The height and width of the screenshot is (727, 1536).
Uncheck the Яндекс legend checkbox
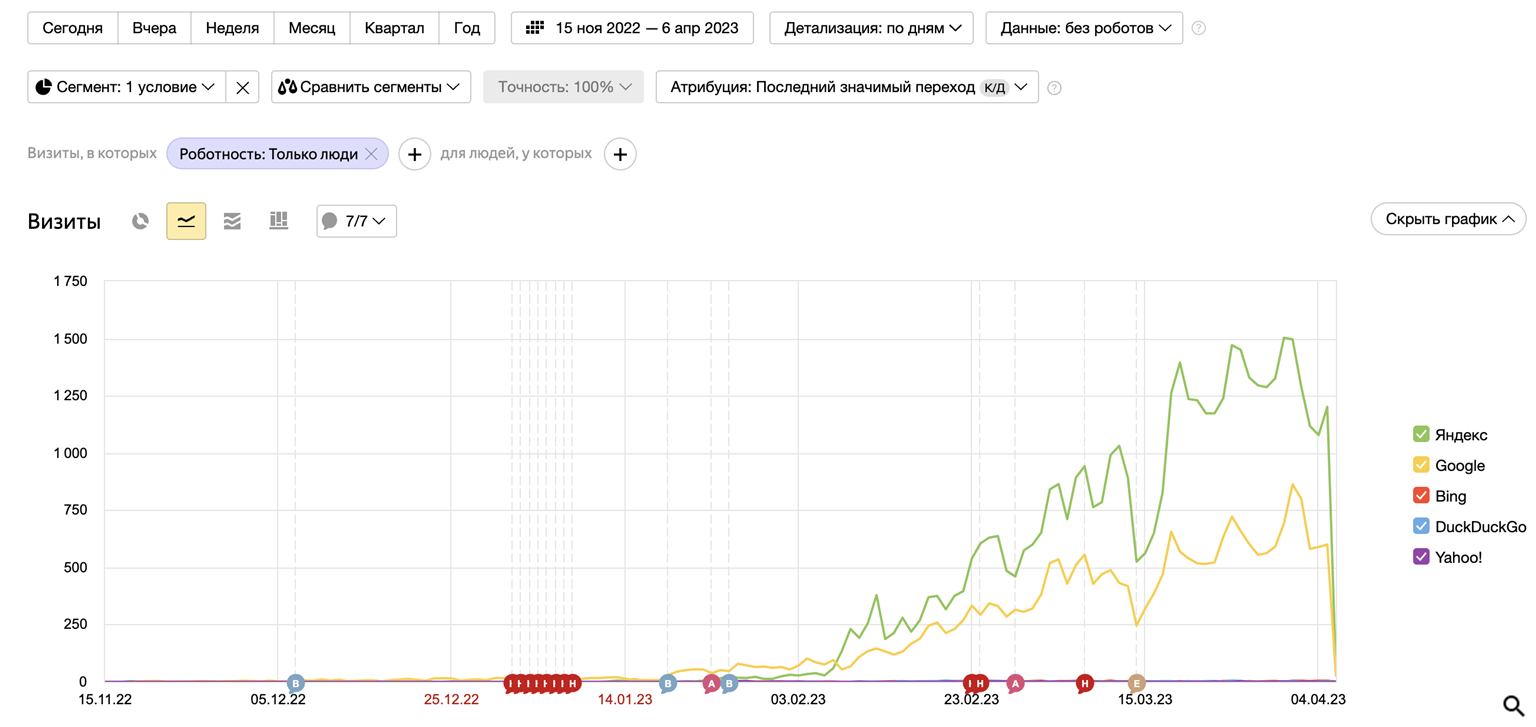[x=1421, y=434]
